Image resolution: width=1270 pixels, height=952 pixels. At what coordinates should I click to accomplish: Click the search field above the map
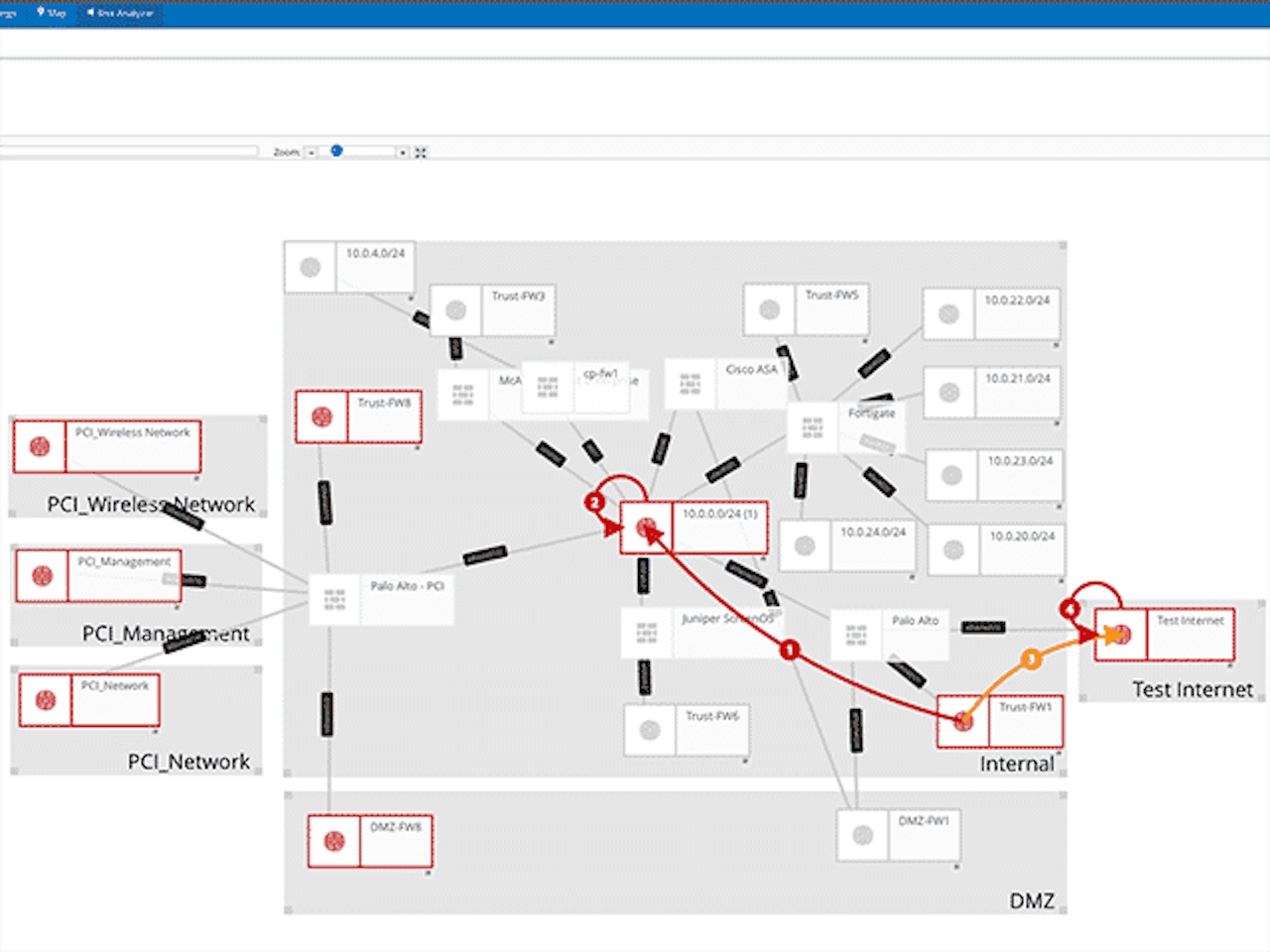(x=129, y=149)
